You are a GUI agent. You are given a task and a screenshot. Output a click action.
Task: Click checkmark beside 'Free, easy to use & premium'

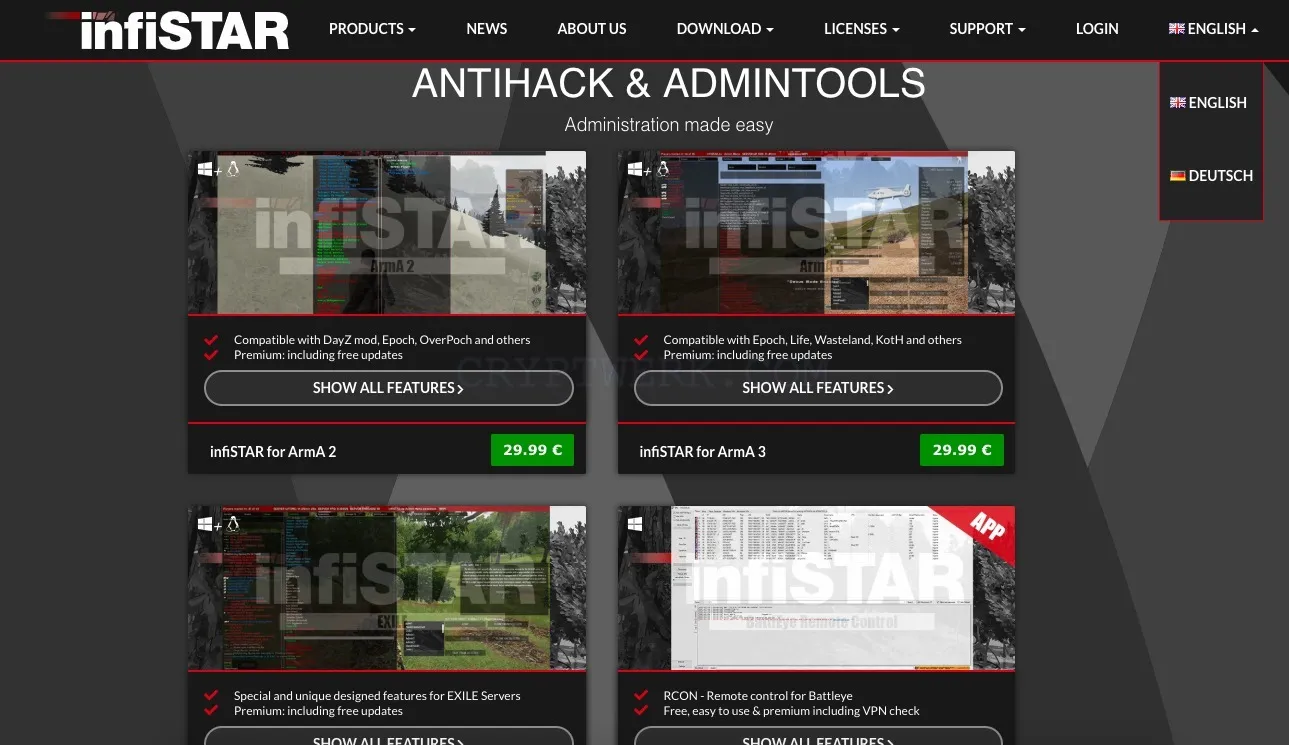click(641, 711)
